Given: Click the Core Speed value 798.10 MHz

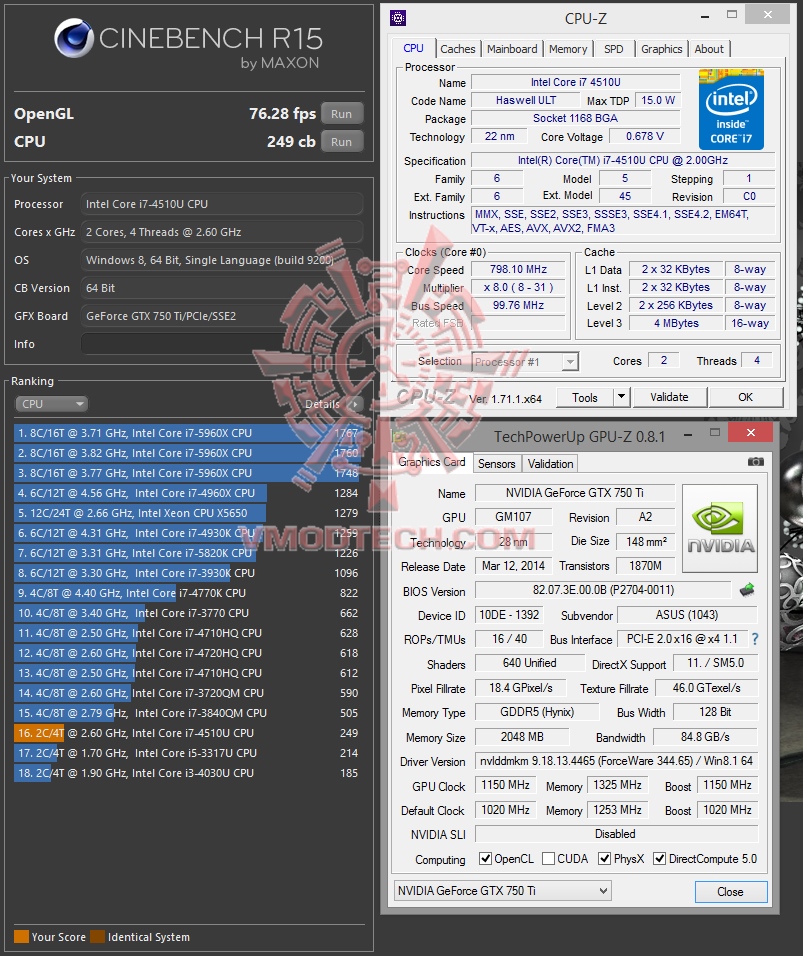Looking at the screenshot, I should click(x=518, y=269).
